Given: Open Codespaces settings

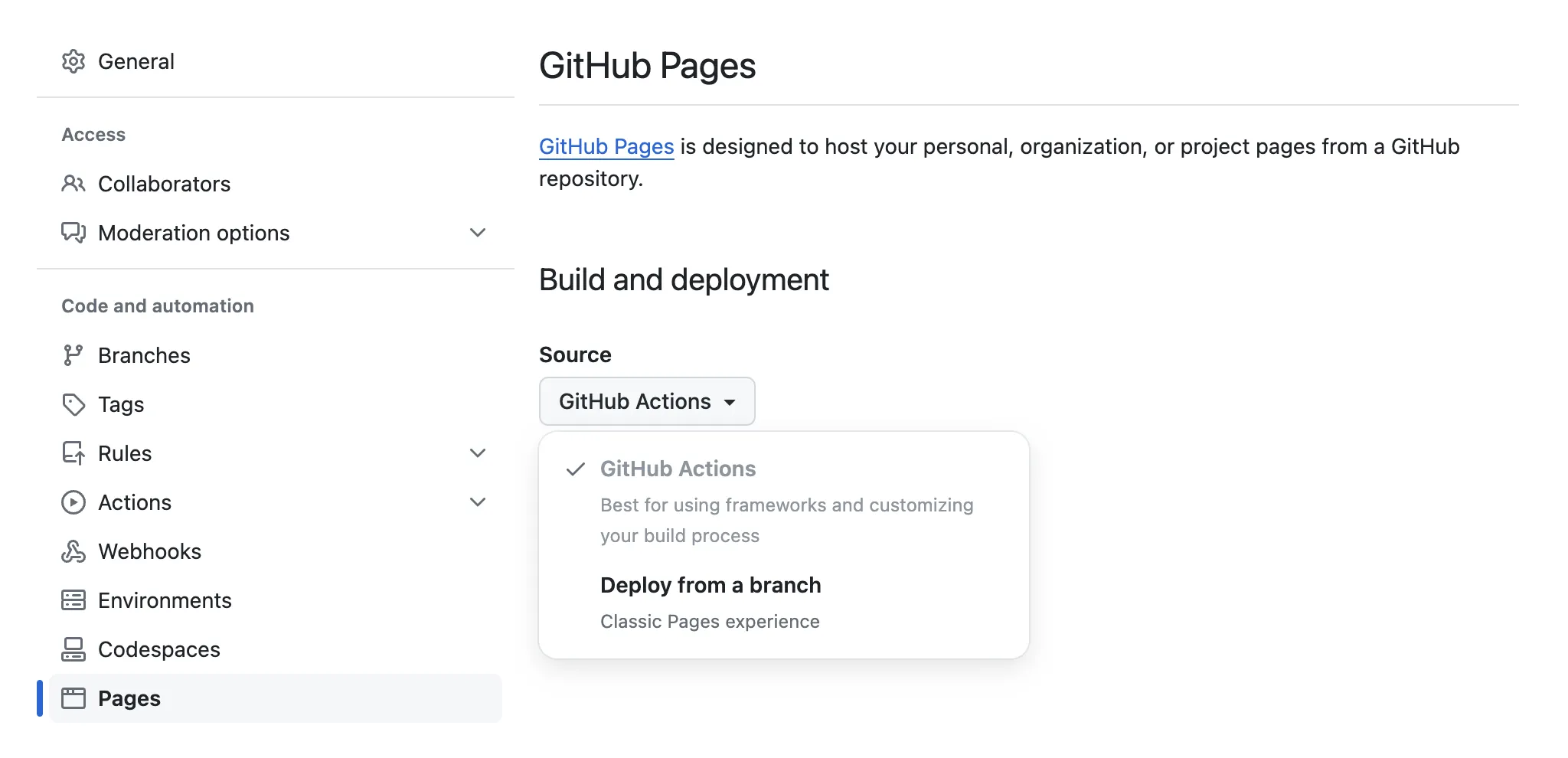Looking at the screenshot, I should 276,649.
